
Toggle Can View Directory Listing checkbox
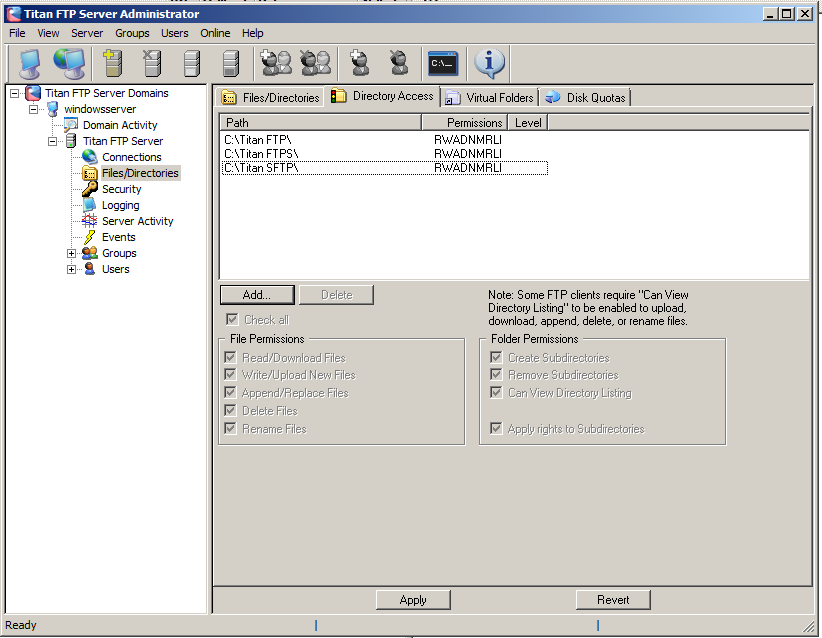tap(496, 392)
